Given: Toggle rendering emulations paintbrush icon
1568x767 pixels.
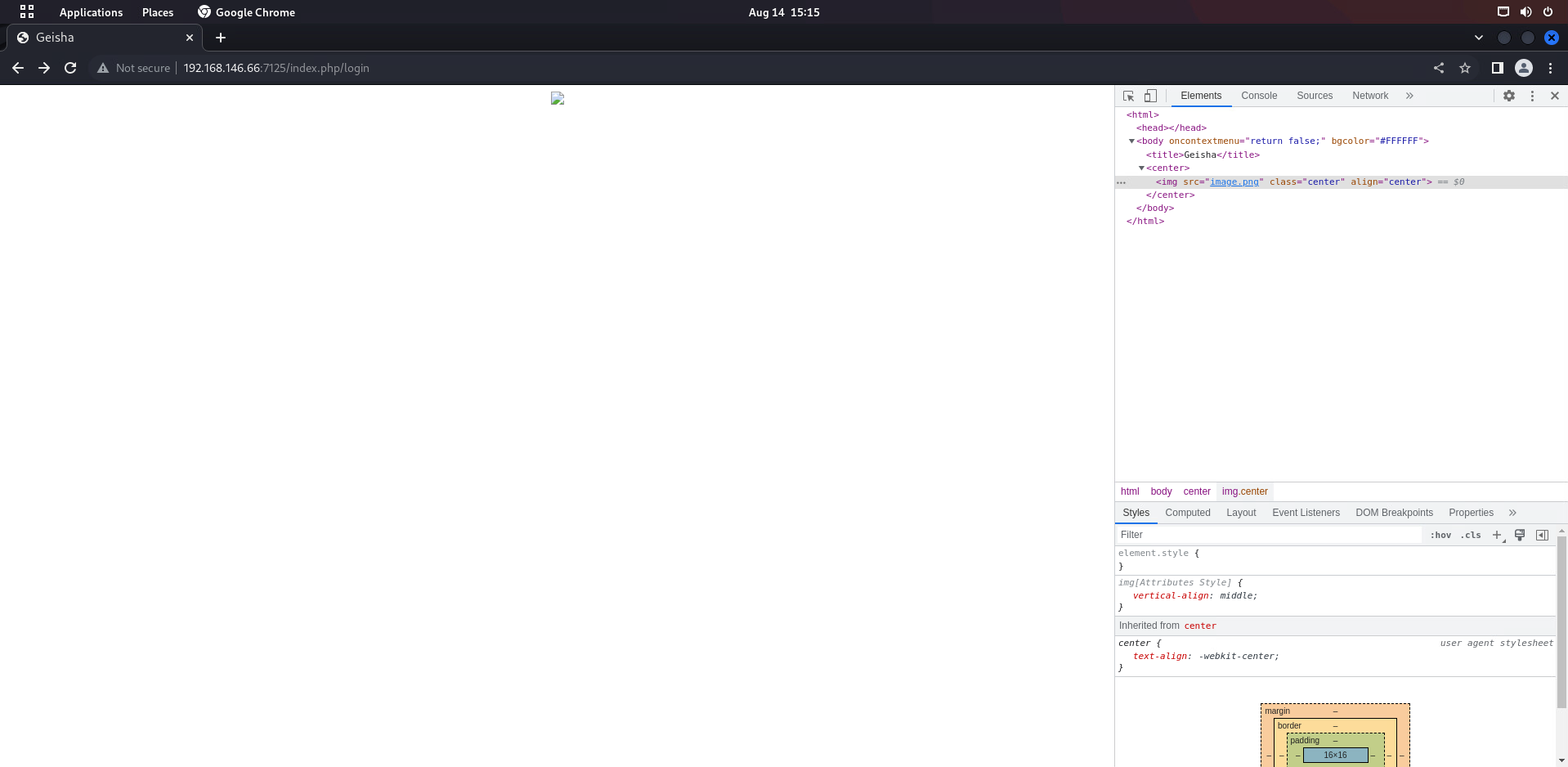Looking at the screenshot, I should tap(1520, 535).
